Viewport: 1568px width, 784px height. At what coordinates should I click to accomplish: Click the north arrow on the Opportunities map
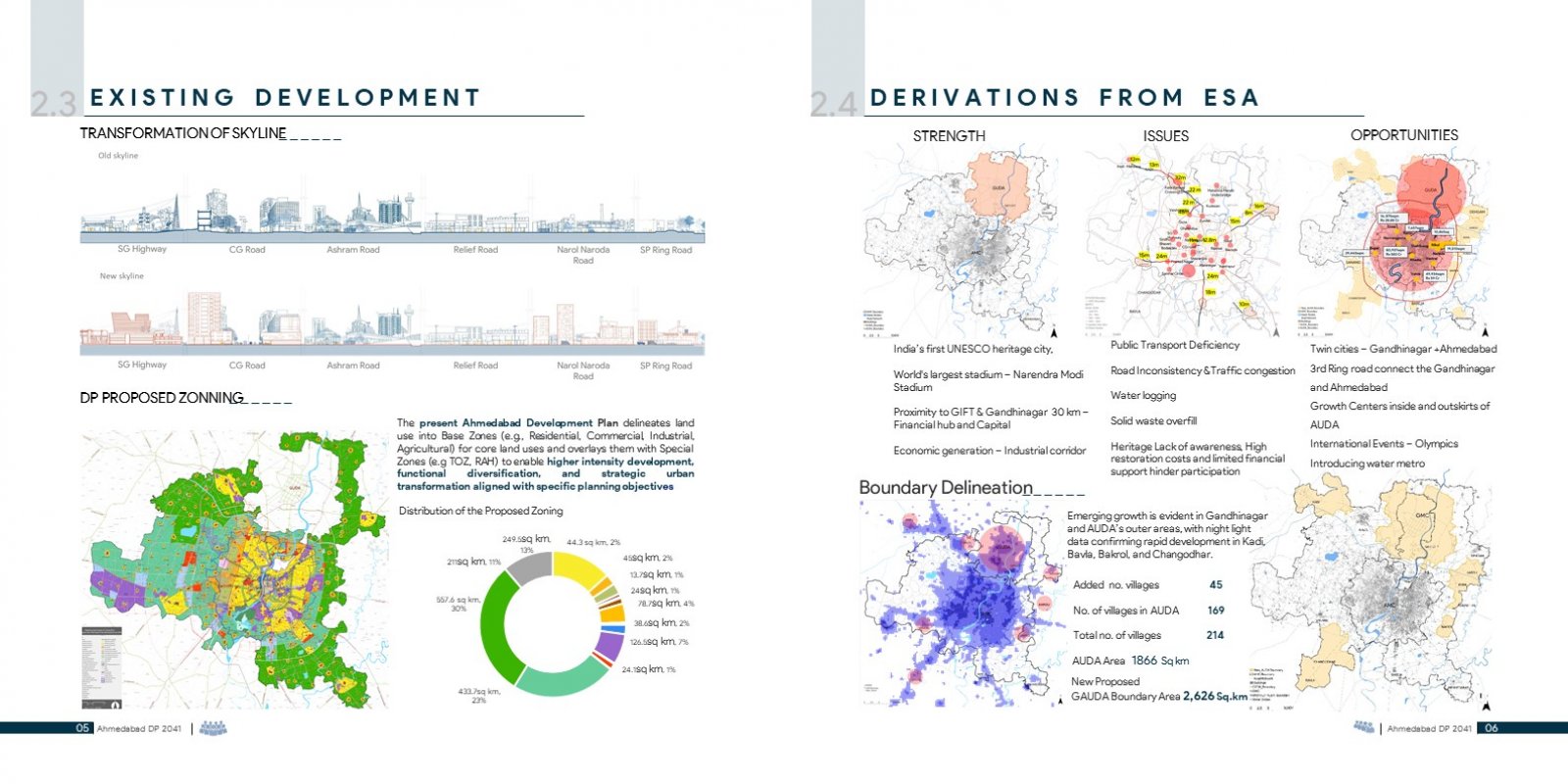[x=1485, y=332]
